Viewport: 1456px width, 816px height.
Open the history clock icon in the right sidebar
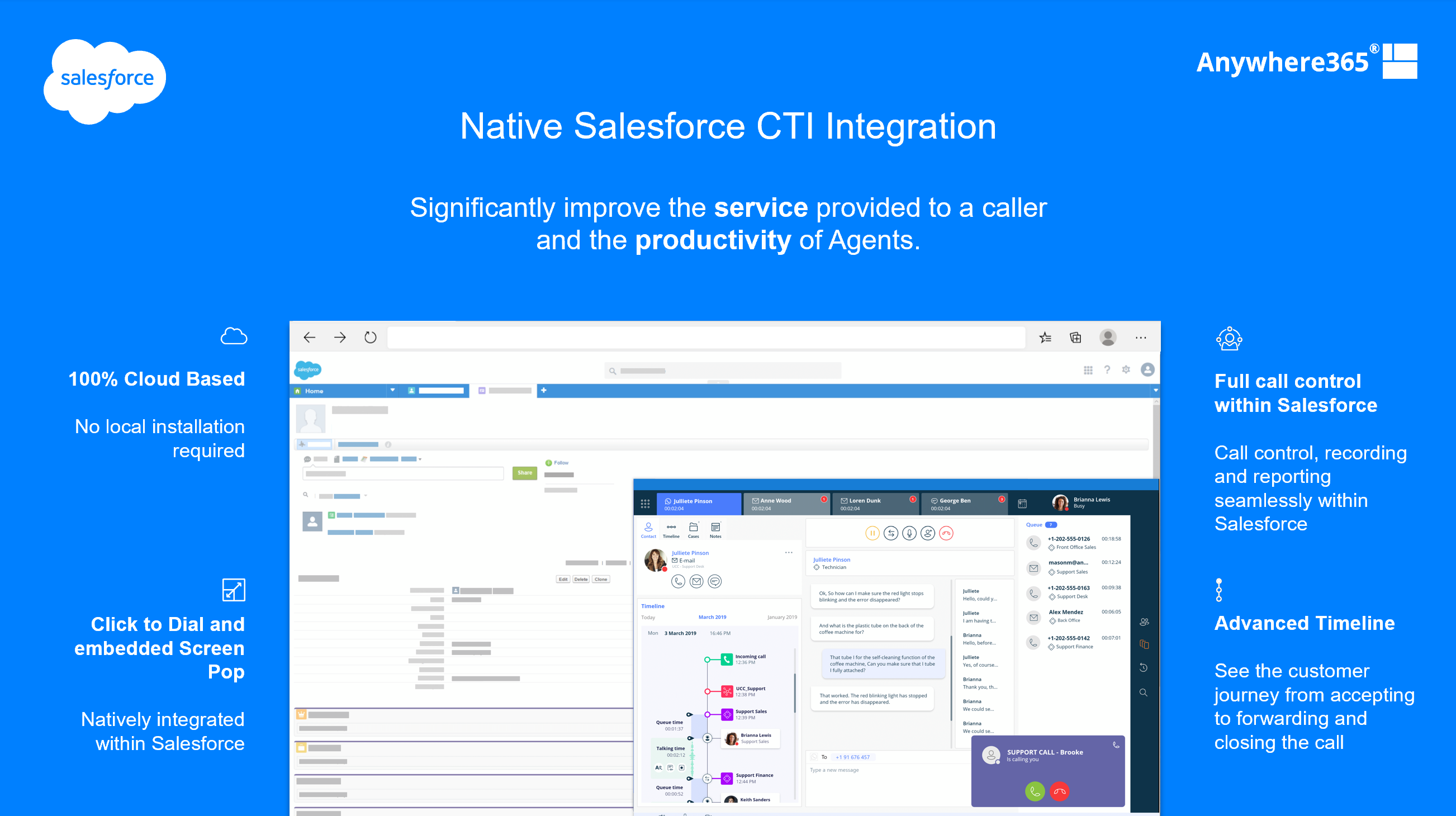[x=1144, y=668]
